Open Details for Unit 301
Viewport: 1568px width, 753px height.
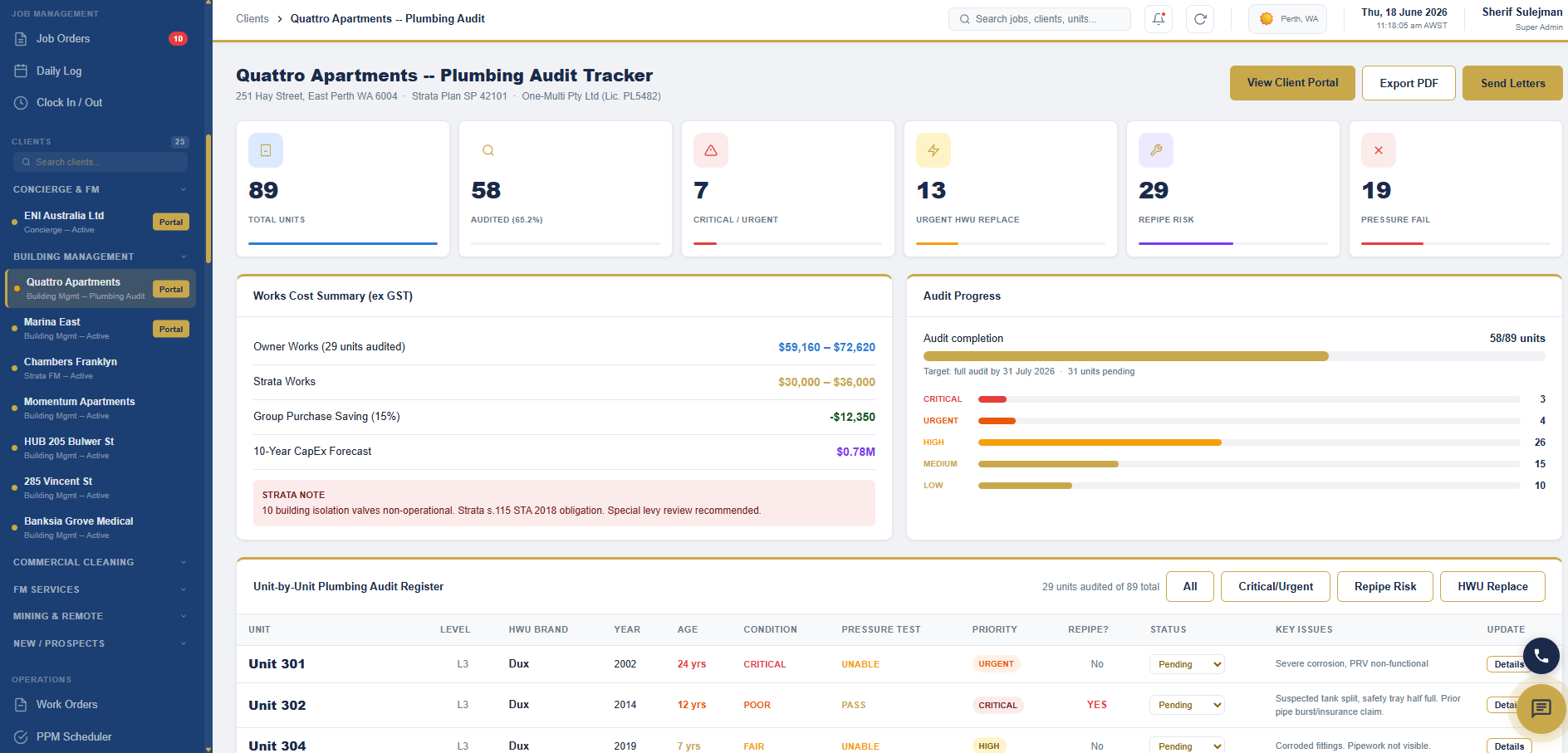(x=1508, y=664)
